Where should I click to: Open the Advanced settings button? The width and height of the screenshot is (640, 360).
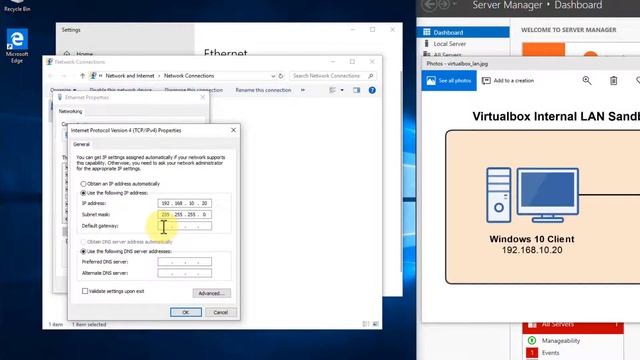211,293
